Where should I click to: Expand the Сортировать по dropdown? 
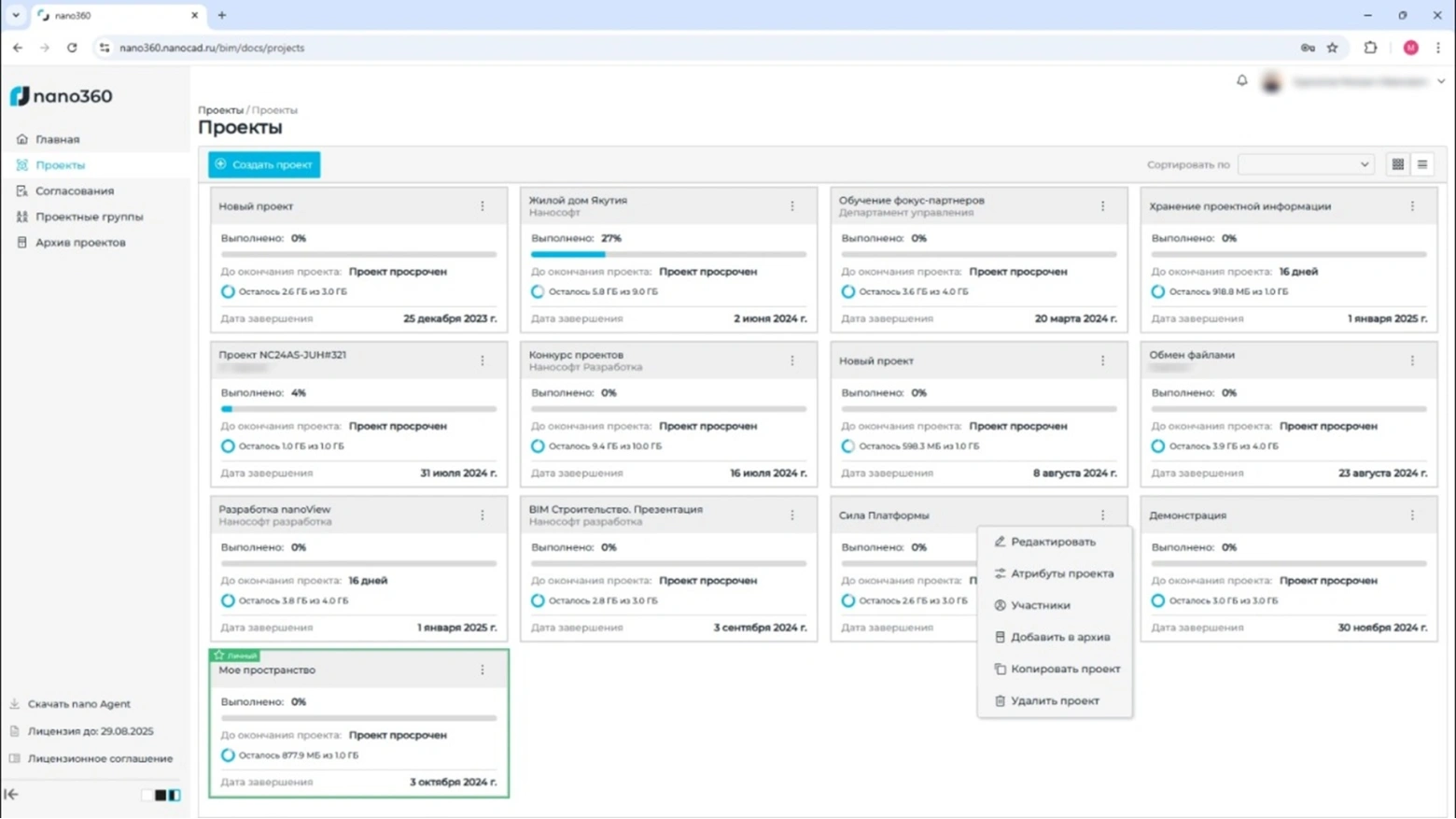pos(1305,164)
